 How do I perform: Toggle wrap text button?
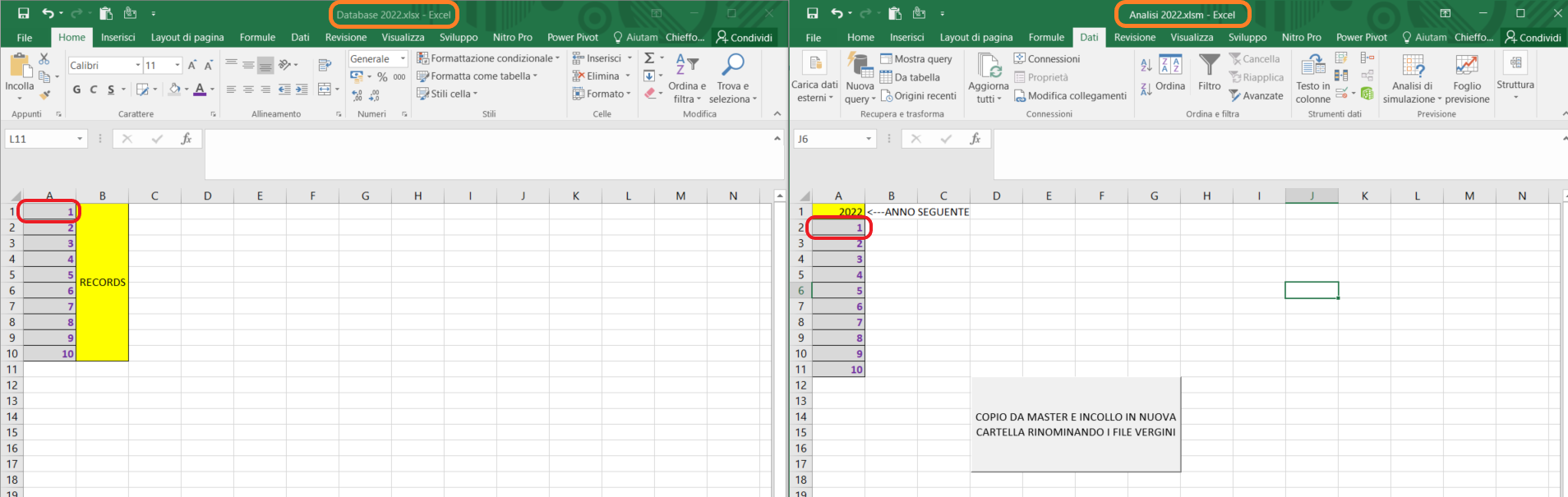[x=325, y=64]
